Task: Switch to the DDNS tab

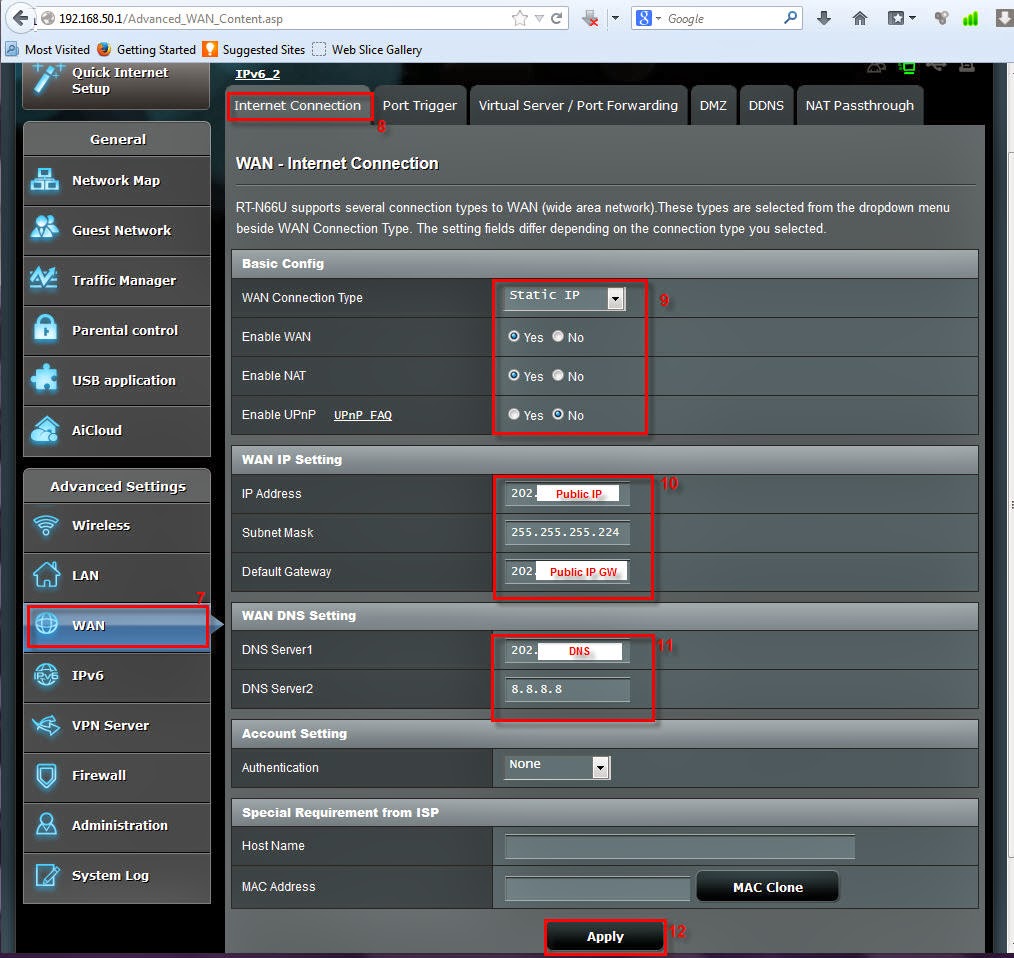Action: click(x=766, y=104)
